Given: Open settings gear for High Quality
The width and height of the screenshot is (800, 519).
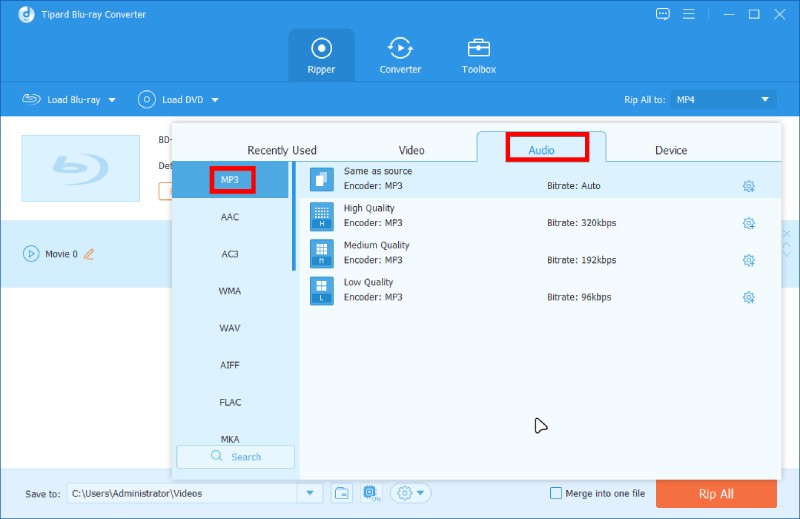Looking at the screenshot, I should (748, 223).
